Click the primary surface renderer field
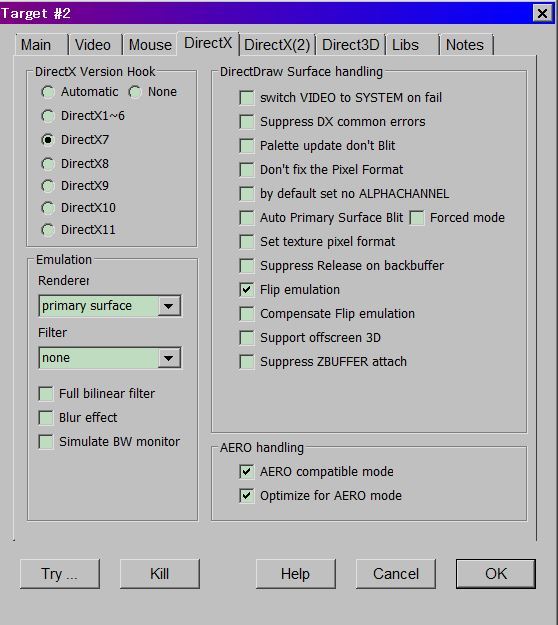 click(110, 306)
